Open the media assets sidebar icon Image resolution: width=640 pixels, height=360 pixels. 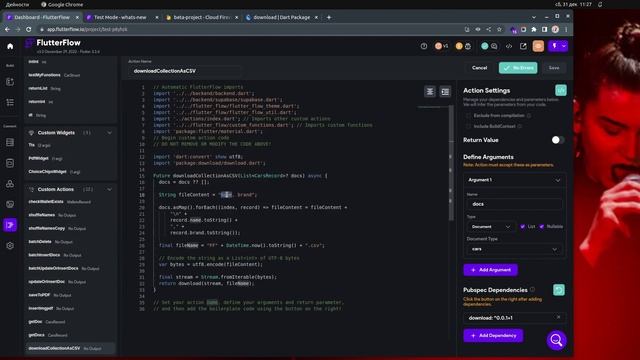click(10, 204)
